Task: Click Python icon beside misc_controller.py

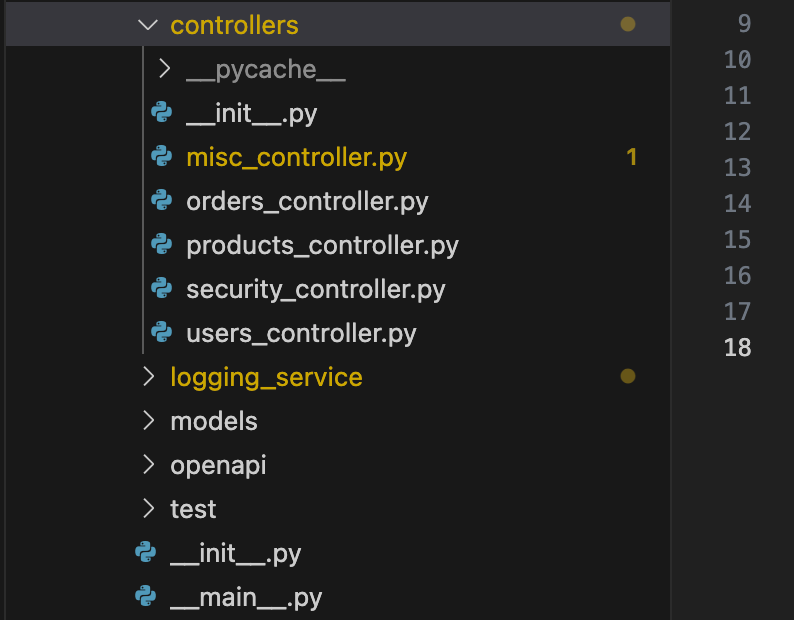Action: click(x=161, y=157)
